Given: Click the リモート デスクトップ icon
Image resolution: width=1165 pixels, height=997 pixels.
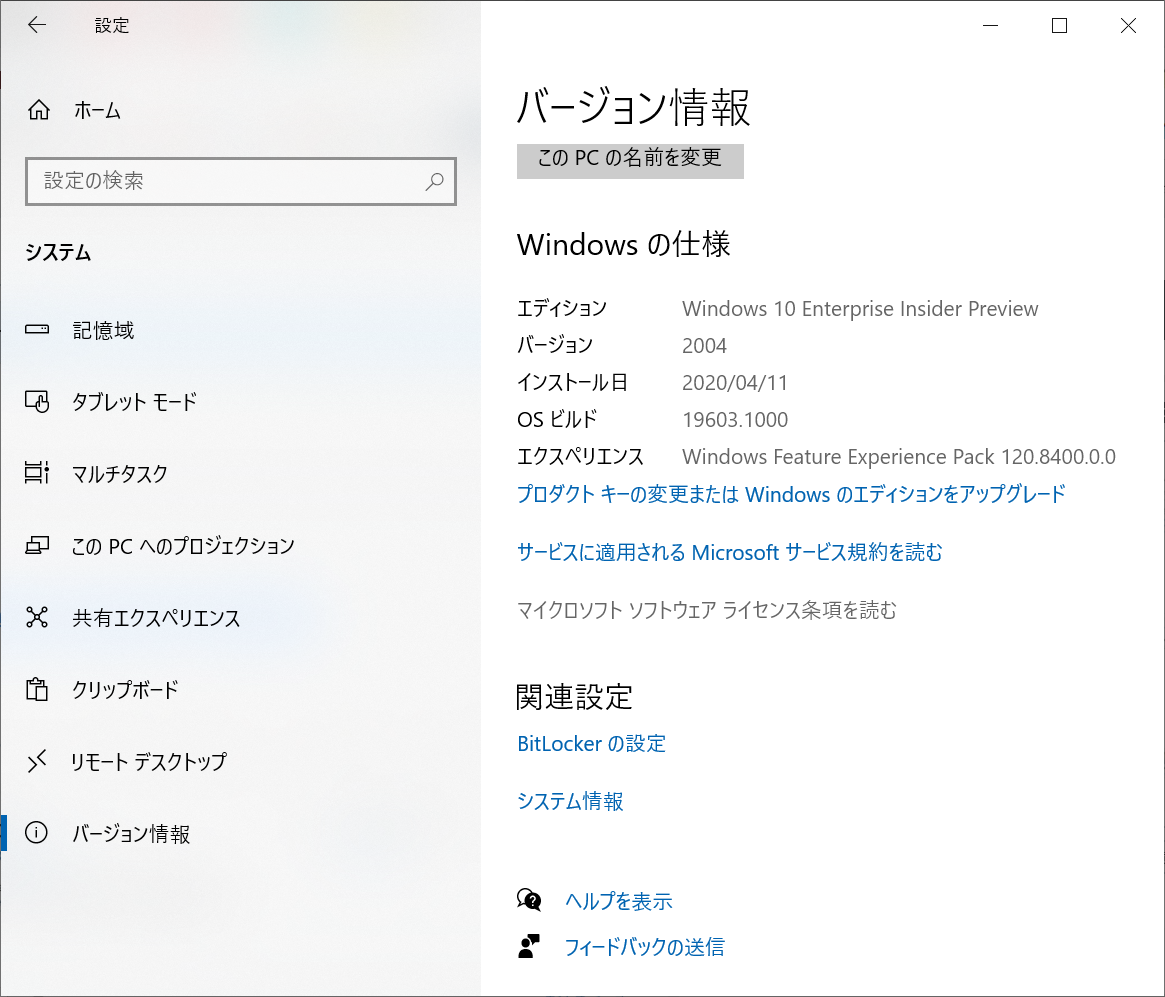Looking at the screenshot, I should click(37, 761).
